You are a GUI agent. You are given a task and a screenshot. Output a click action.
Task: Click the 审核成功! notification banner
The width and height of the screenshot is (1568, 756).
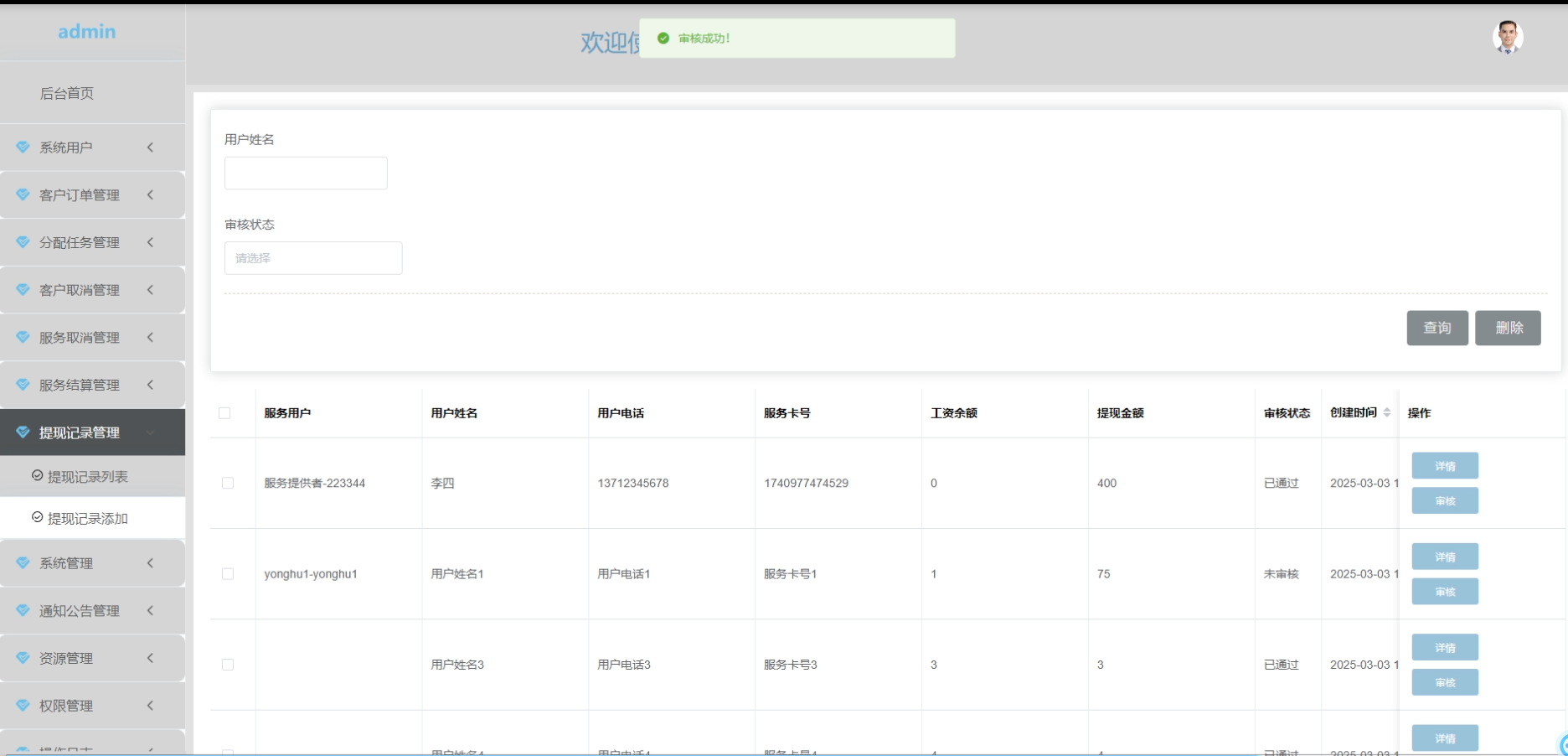pyautogui.click(x=797, y=39)
